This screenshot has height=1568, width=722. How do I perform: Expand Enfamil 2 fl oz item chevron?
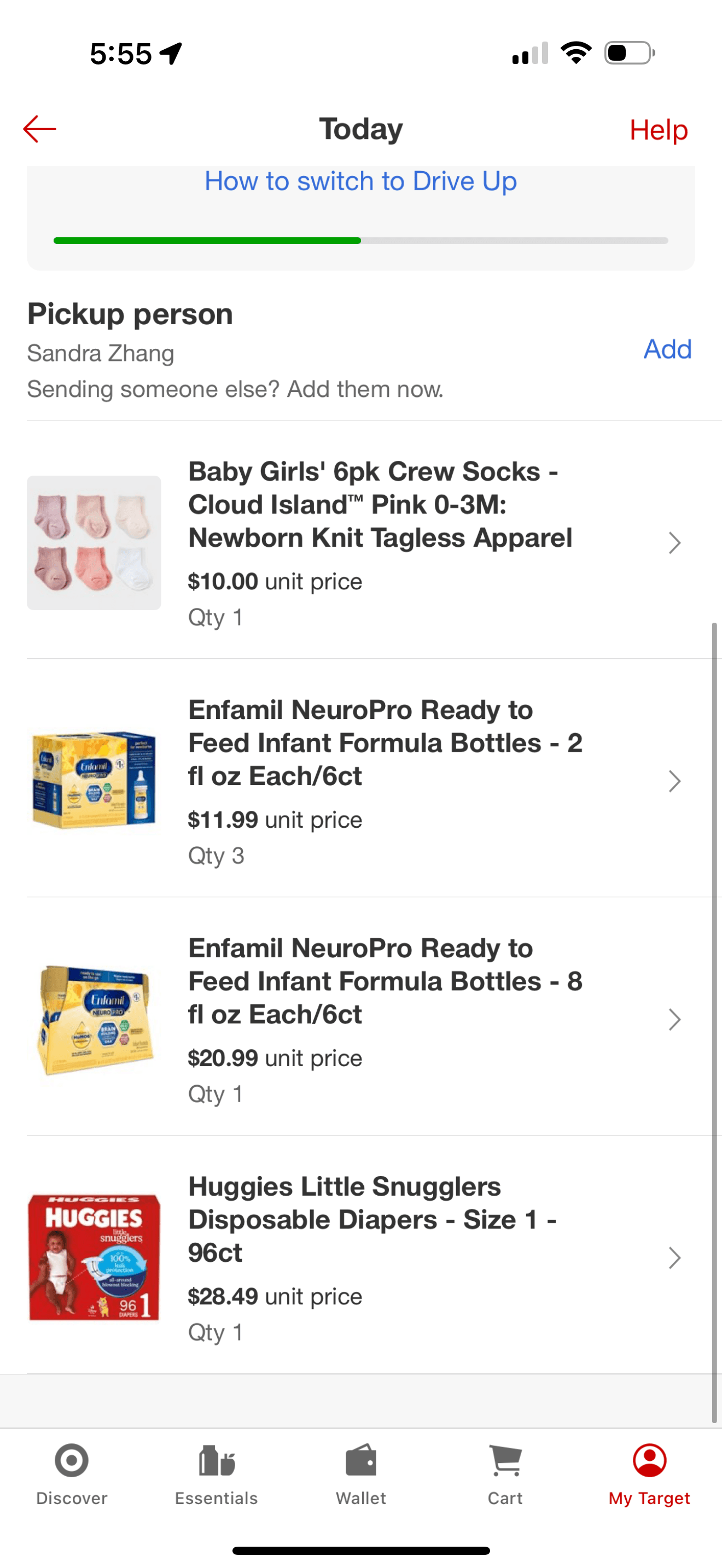coord(674,781)
